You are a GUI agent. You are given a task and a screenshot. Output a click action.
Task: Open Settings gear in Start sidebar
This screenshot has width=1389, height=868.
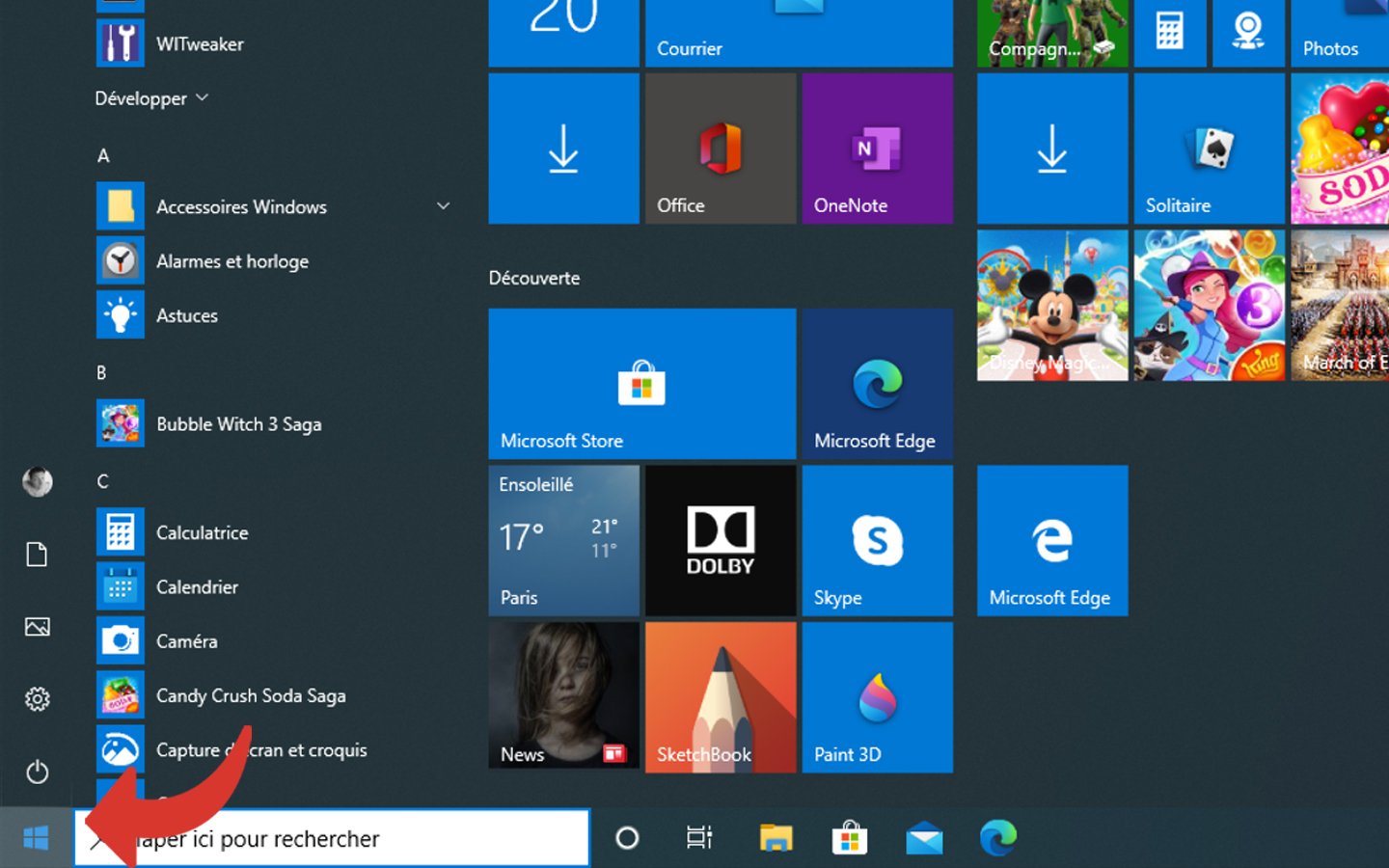point(37,699)
